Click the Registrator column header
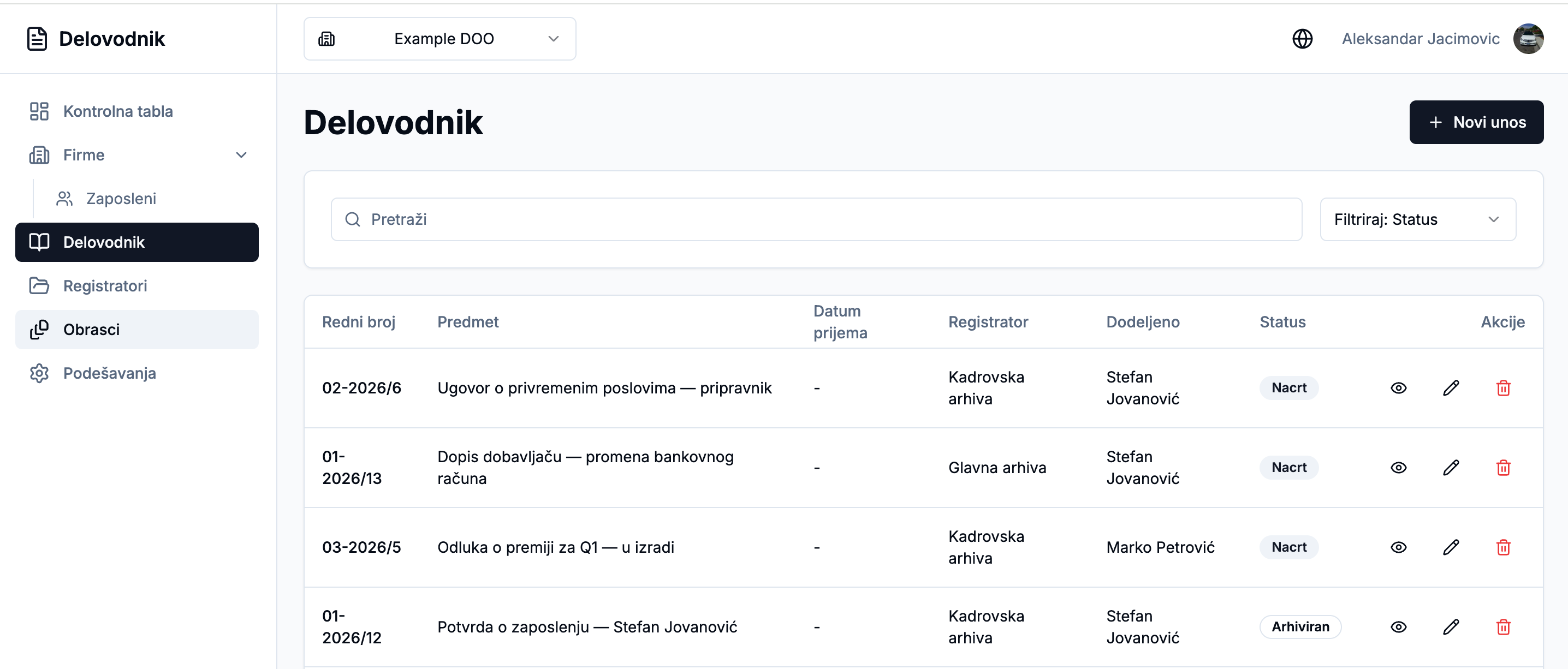 tap(988, 322)
